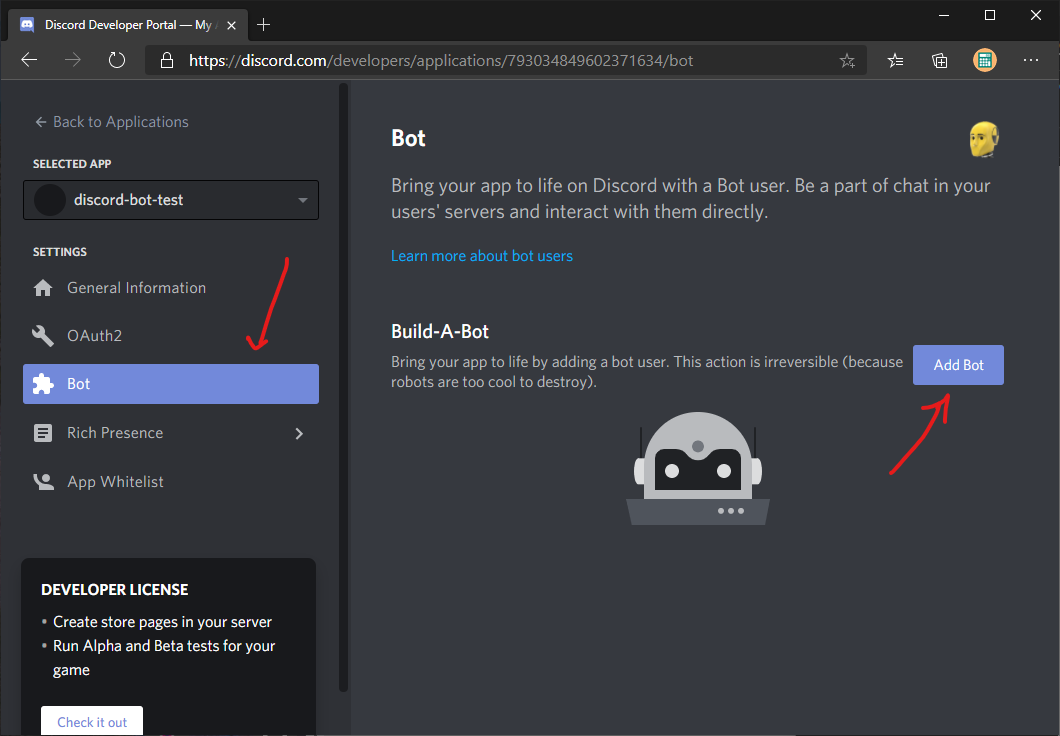Image resolution: width=1060 pixels, height=736 pixels.
Task: Open the browser profile avatar
Action: [x=985, y=60]
